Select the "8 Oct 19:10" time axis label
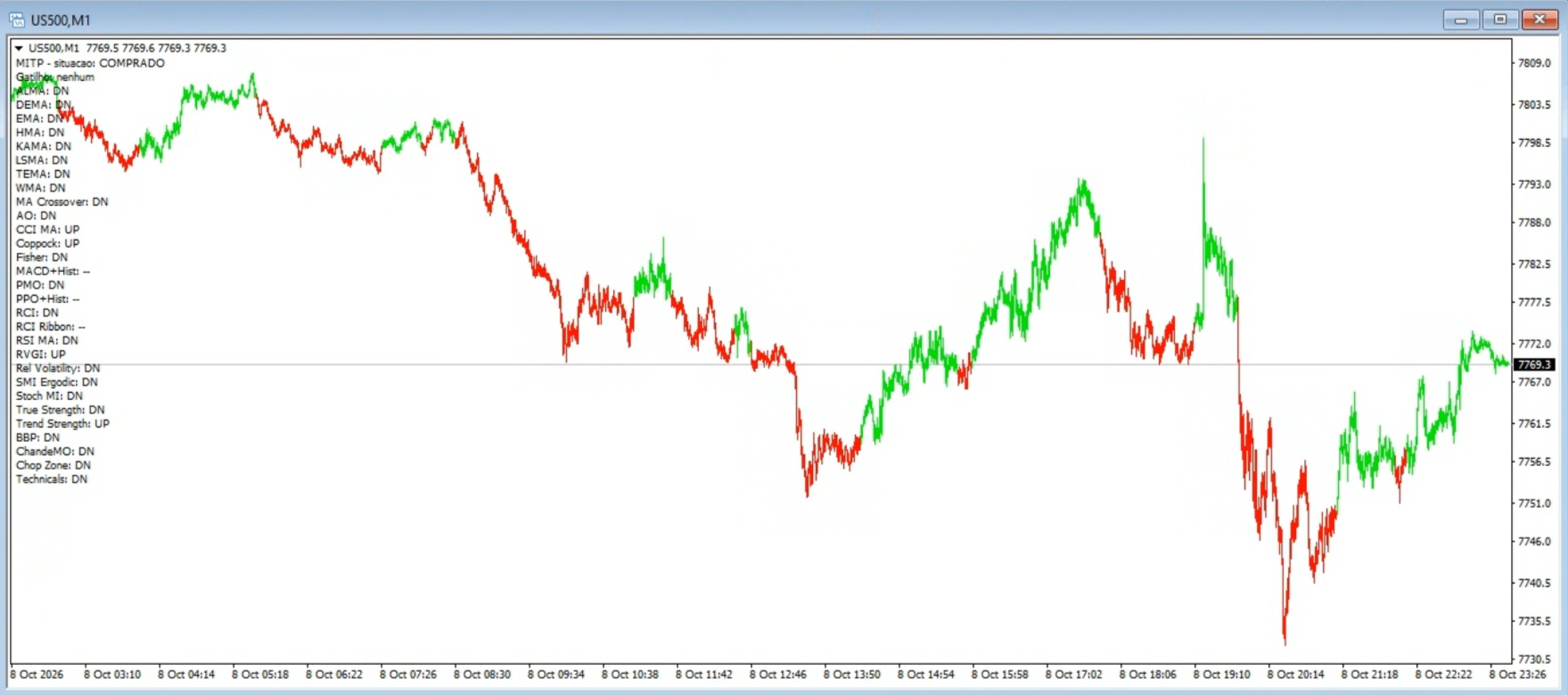The height and width of the screenshot is (695, 1568). point(1221,675)
